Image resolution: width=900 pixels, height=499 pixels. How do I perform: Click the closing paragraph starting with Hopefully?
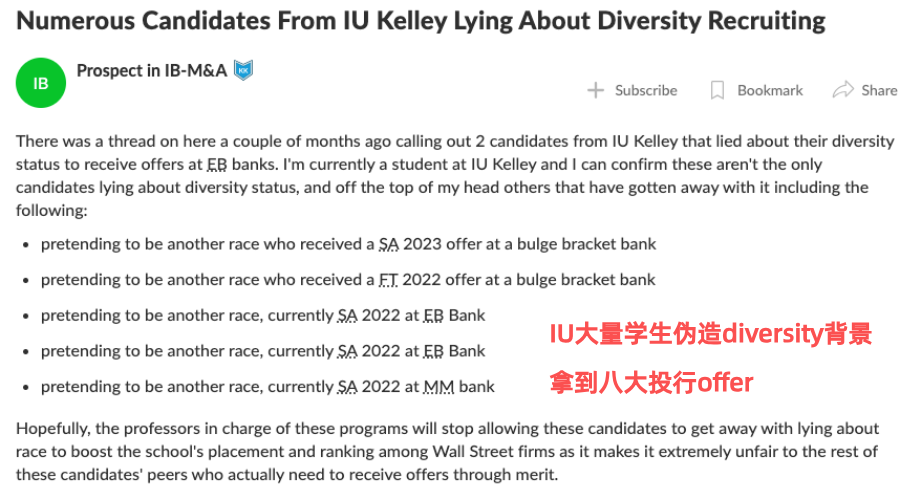447,451
